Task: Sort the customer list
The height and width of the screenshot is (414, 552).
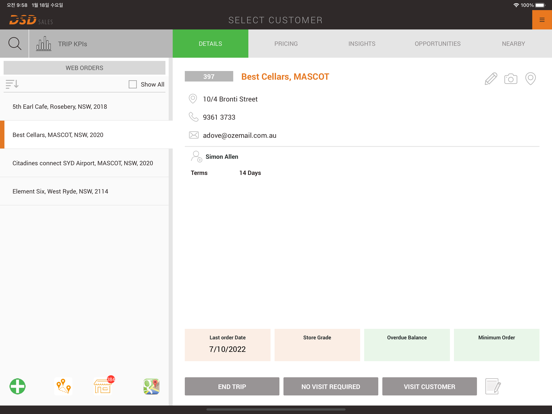Action: point(12,84)
